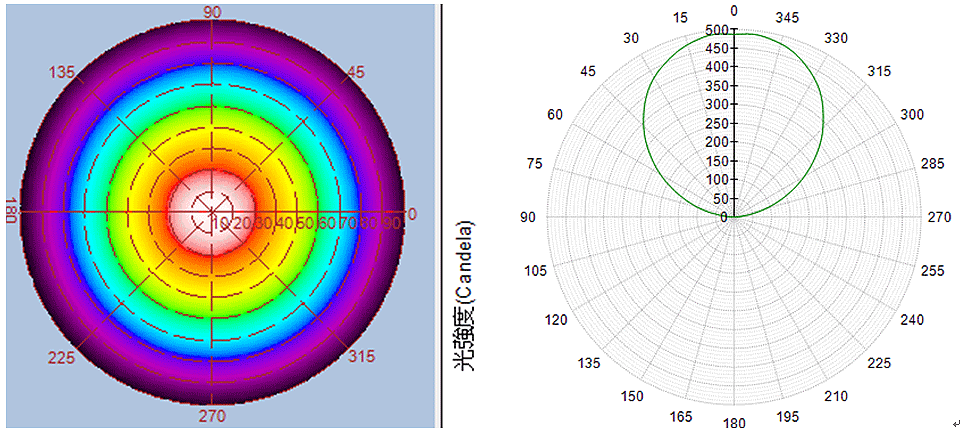The image size is (962, 436).
Task: Click the "210" angle label on polar plot
Action: coord(836,397)
